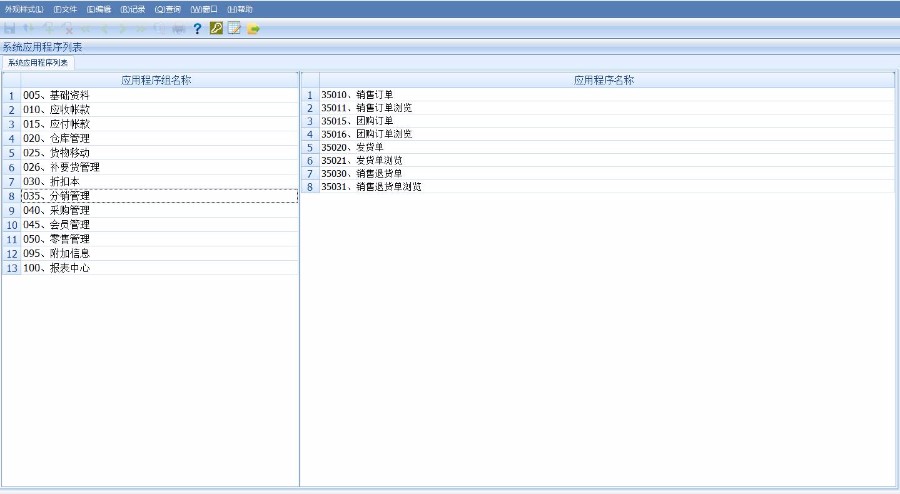Open the 35020、发货单 application
900x494 pixels.
[607, 147]
